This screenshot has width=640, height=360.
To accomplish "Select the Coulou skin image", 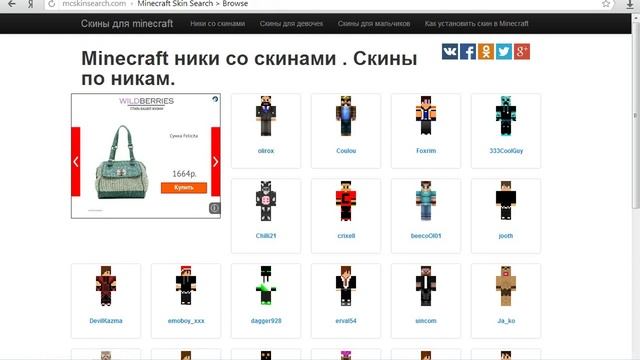I will tap(346, 116).
